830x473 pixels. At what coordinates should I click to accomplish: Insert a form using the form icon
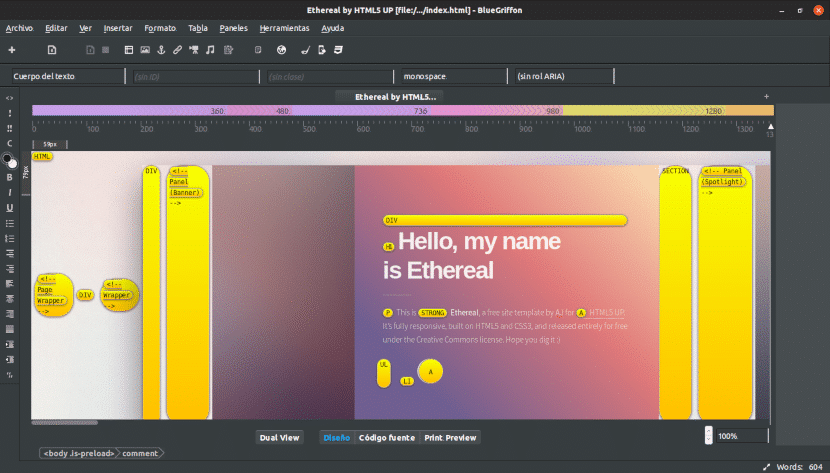click(228, 50)
